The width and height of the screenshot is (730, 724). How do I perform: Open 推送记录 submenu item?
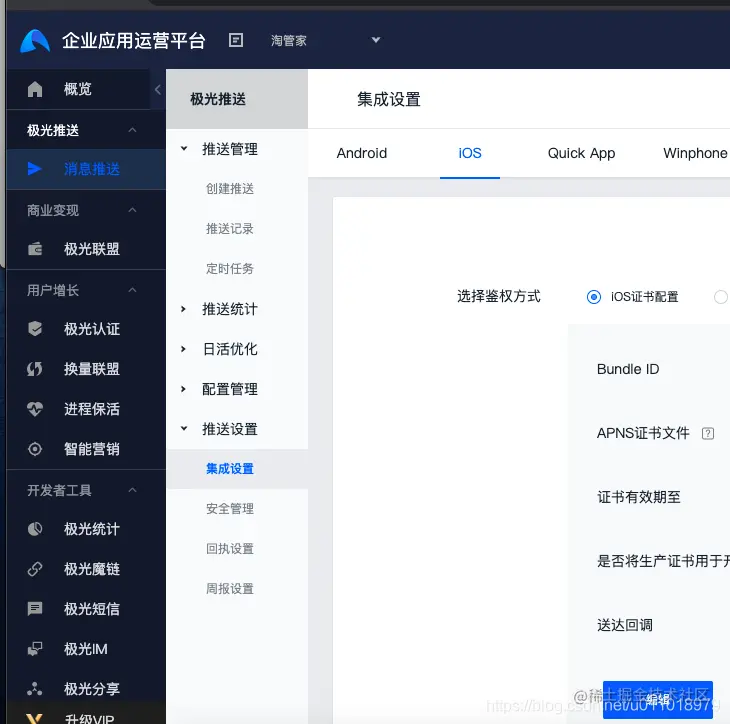(230, 229)
